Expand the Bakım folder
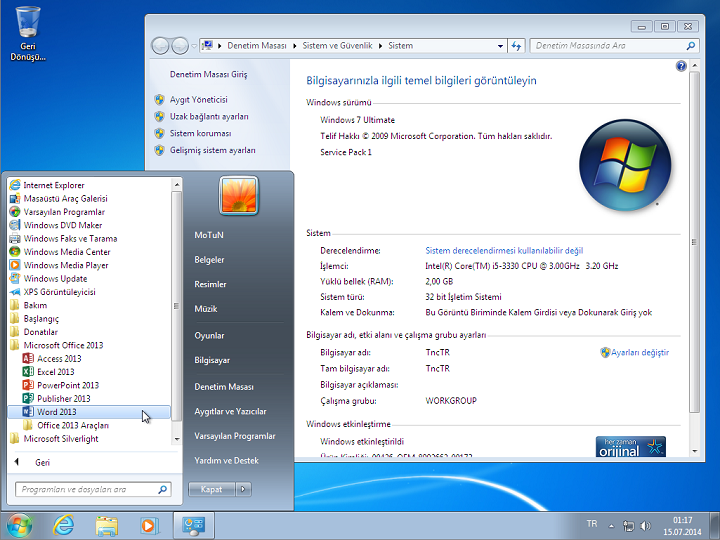 coord(28,305)
